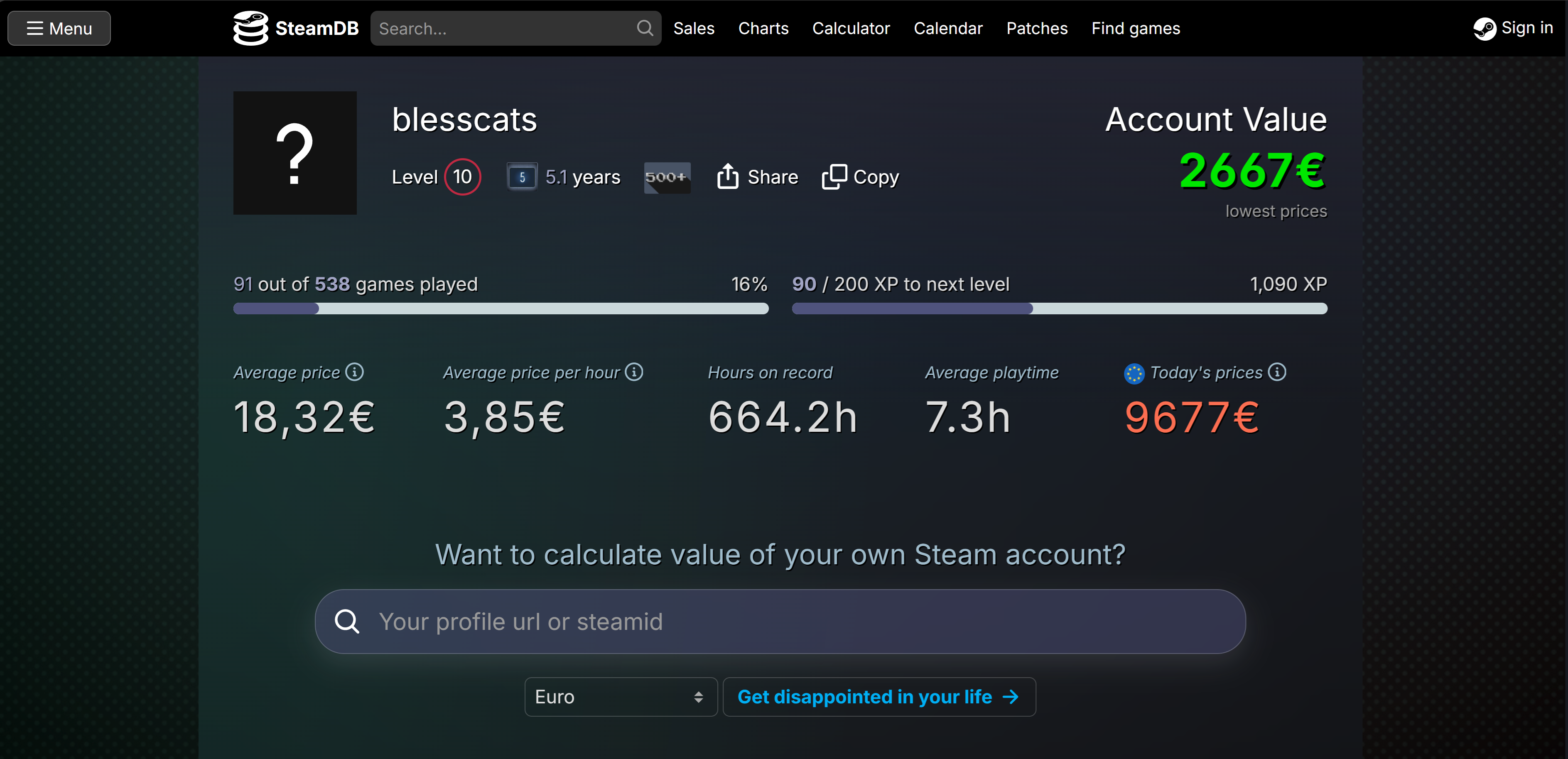Open the Sales page
This screenshot has height=759, width=1568.
(x=693, y=29)
